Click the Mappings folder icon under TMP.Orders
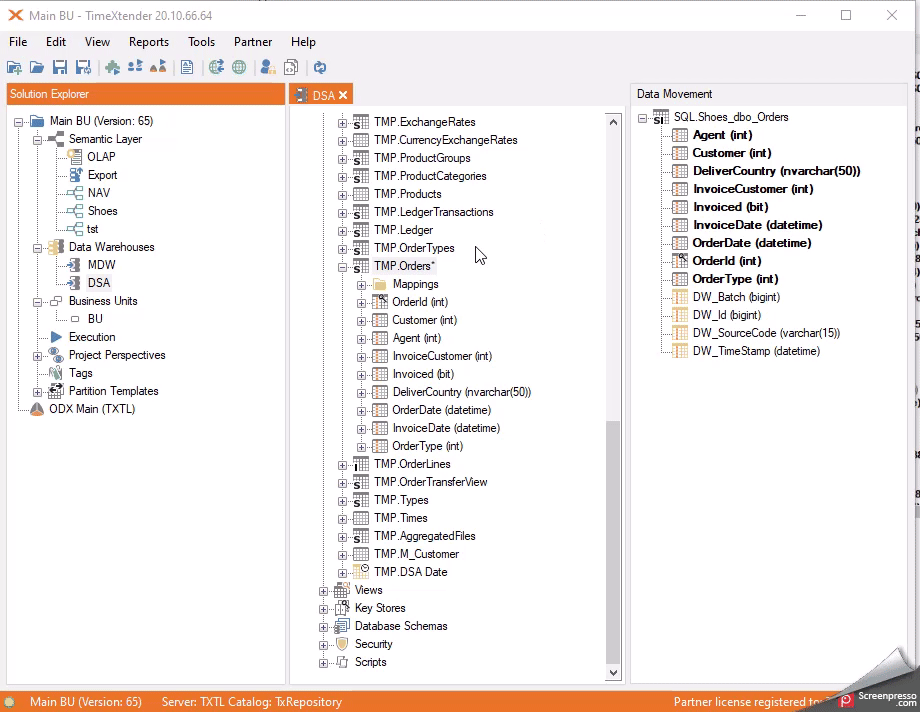920x712 pixels. 380,284
